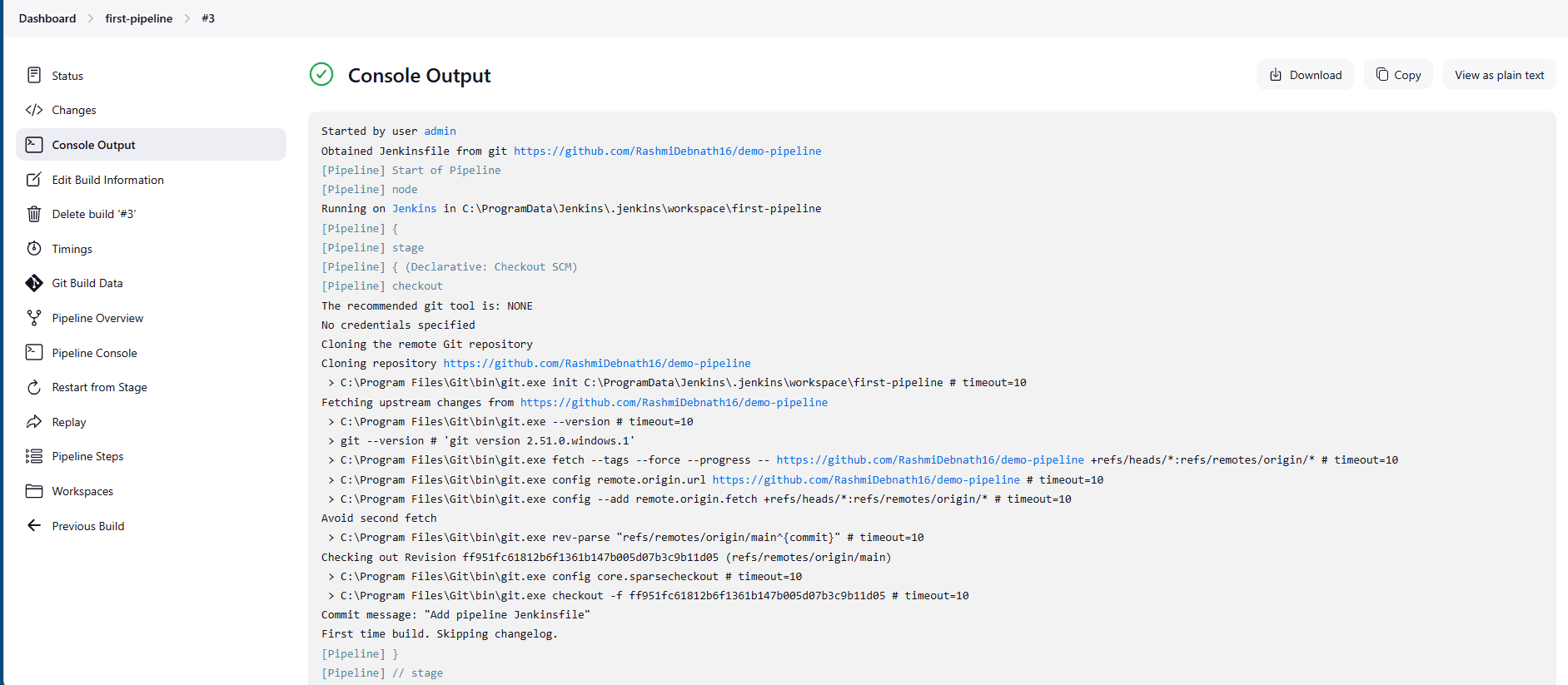Viewport: 1568px width, 685px height.
Task: Click the Status page icon in sidebar
Action: [x=34, y=75]
